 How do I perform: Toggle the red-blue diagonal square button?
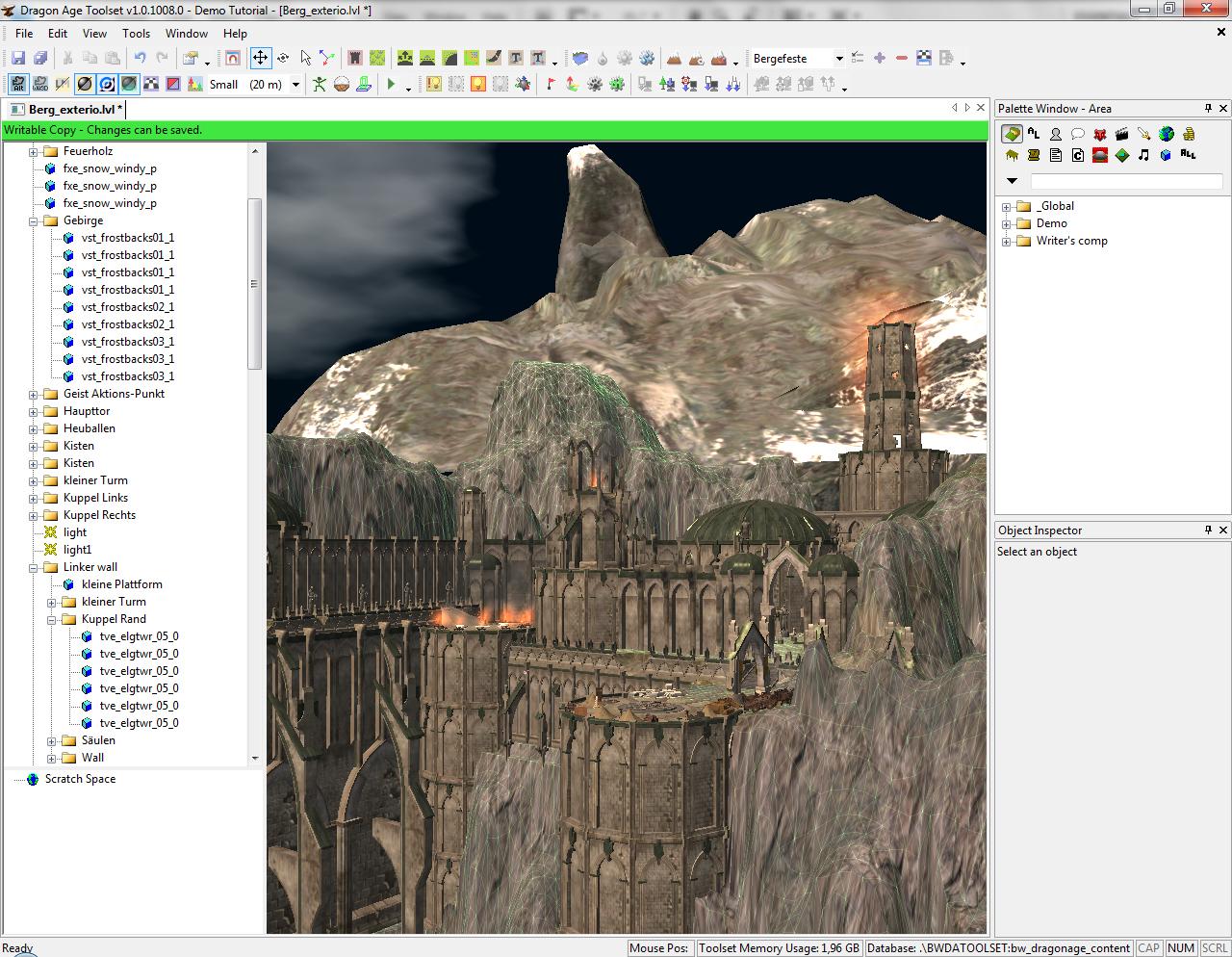tap(173, 85)
